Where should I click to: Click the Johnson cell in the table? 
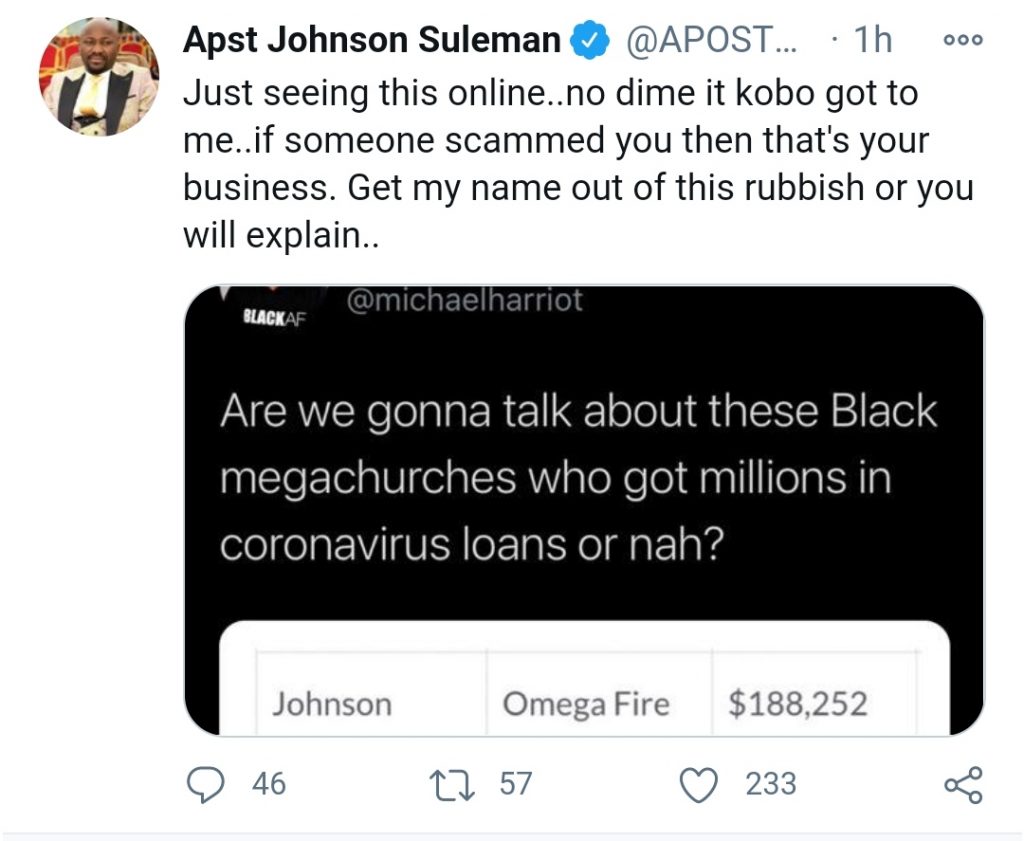click(x=332, y=705)
